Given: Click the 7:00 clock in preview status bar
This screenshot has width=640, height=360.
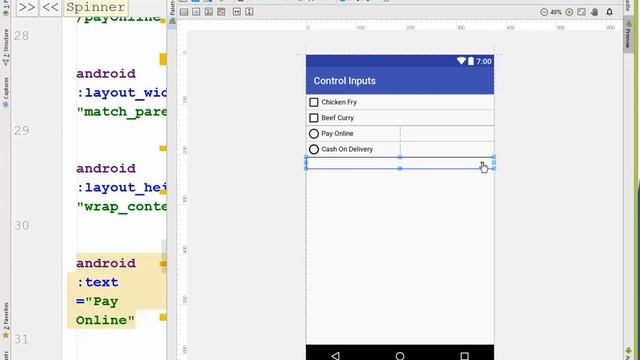Looking at the screenshot, I should coord(484,61).
